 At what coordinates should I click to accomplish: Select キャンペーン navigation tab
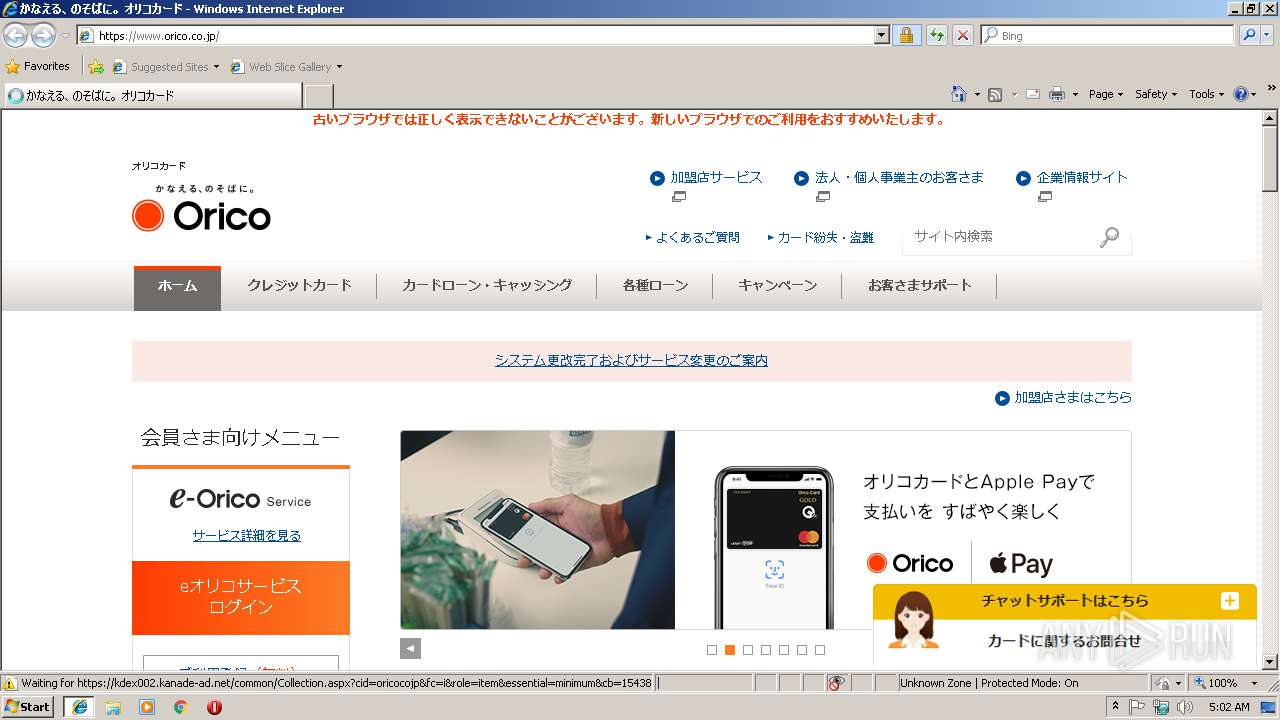pos(777,286)
